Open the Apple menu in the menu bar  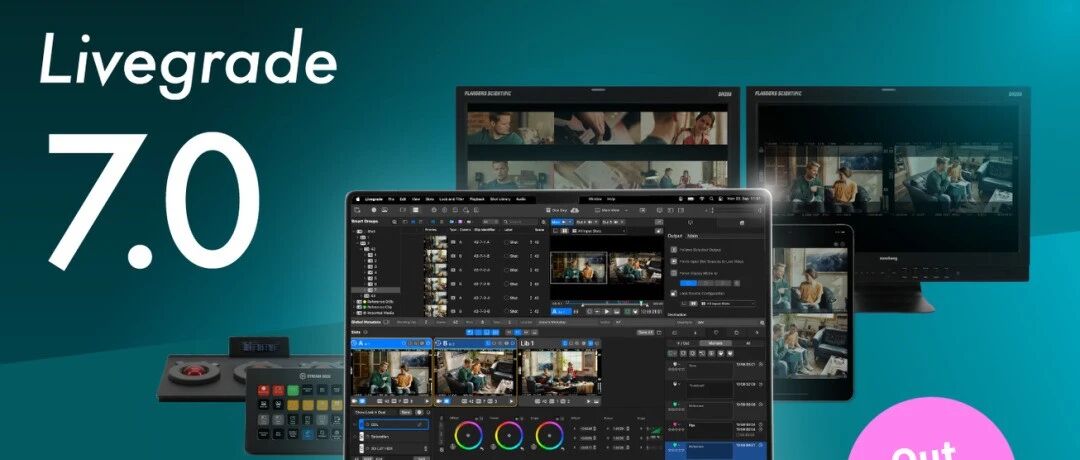357,199
